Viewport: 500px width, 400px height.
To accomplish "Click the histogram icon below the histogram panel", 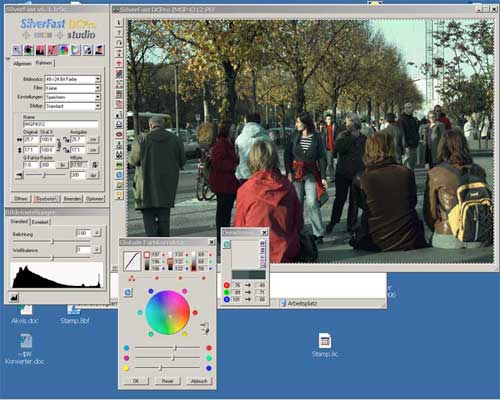I will pyautogui.click(x=14, y=297).
